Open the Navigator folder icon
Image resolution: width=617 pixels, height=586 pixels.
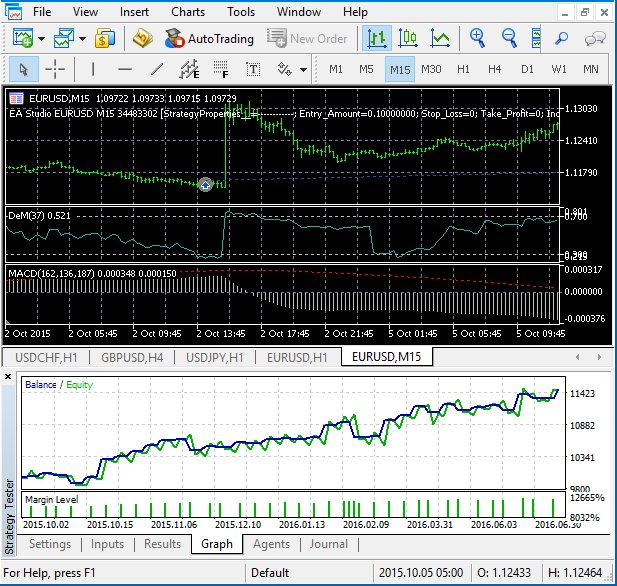click(x=143, y=38)
